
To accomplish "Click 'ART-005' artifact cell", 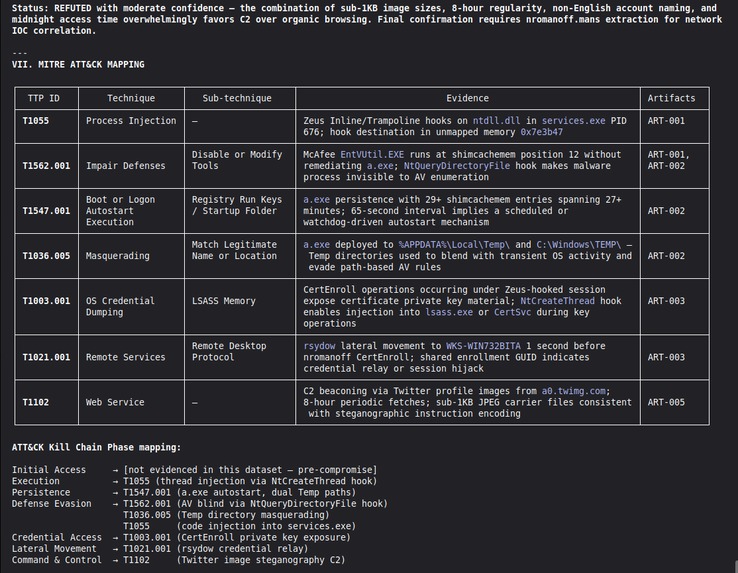I will [666, 402].
